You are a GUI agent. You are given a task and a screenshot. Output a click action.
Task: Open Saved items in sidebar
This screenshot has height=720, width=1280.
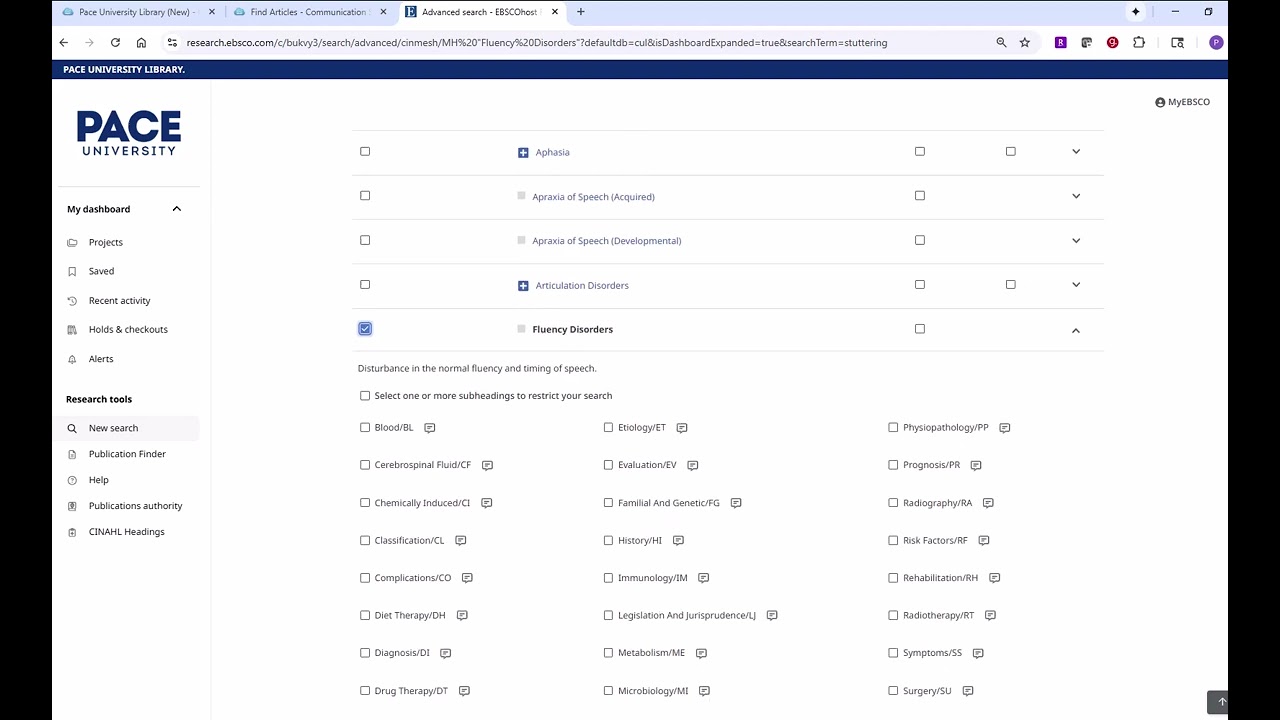[x=101, y=271]
